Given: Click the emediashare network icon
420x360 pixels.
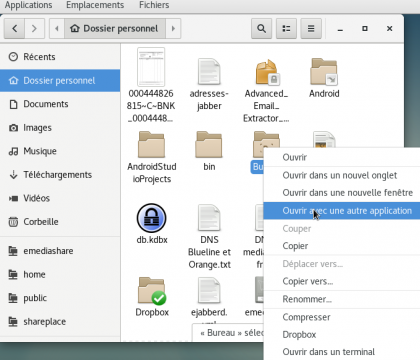Looking at the screenshot, I should pos(13,251).
